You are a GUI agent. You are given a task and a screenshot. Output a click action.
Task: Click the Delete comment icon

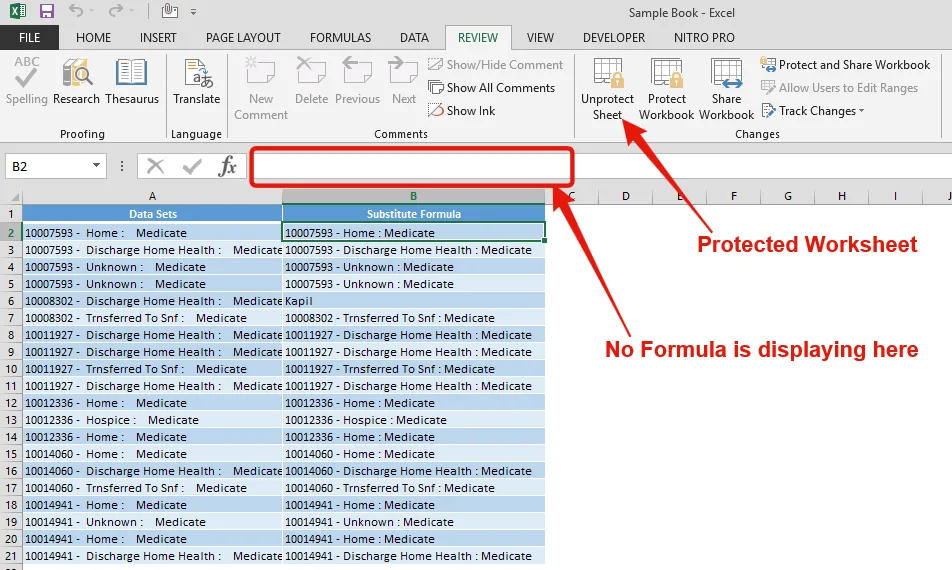311,80
